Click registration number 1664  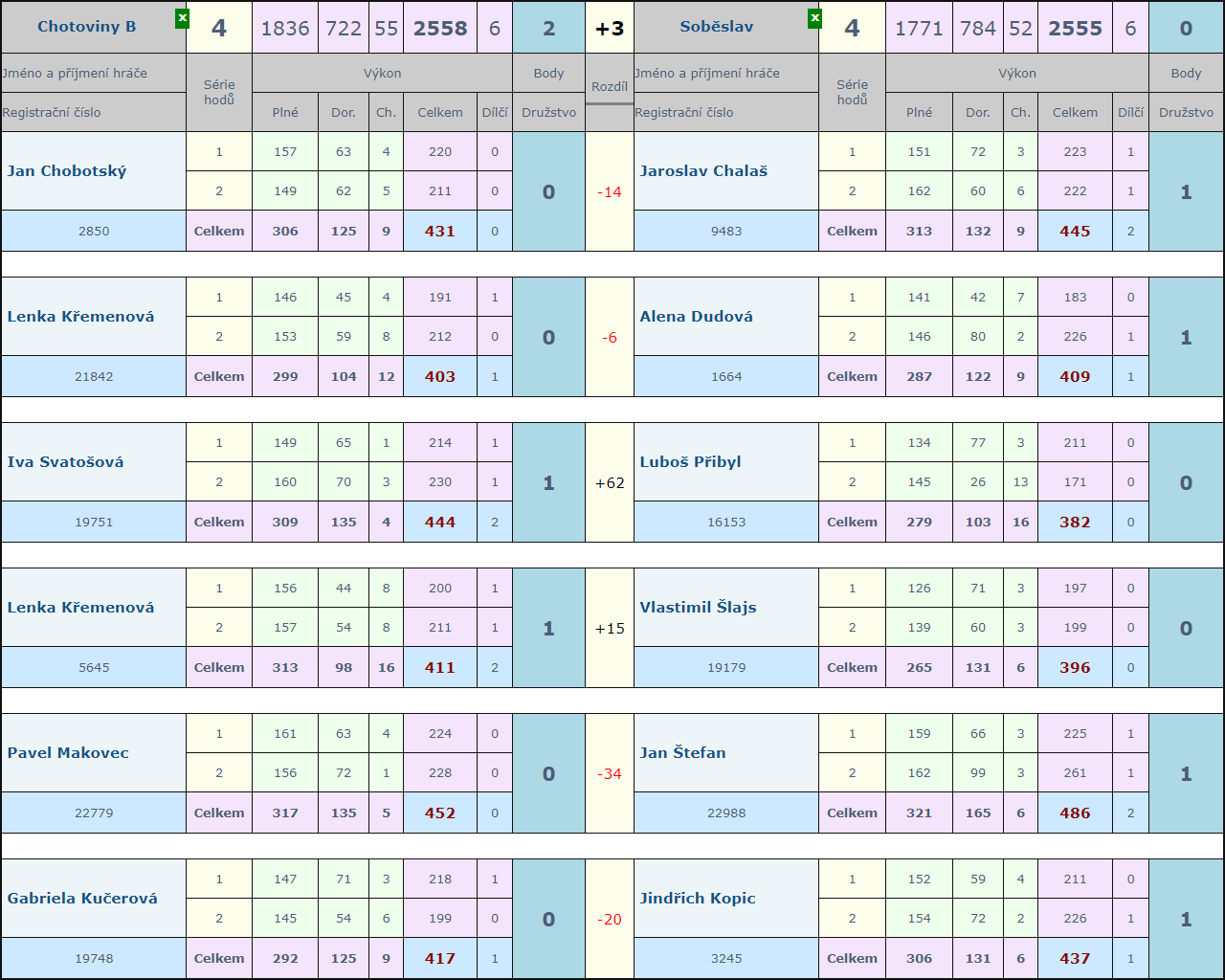[x=726, y=376]
